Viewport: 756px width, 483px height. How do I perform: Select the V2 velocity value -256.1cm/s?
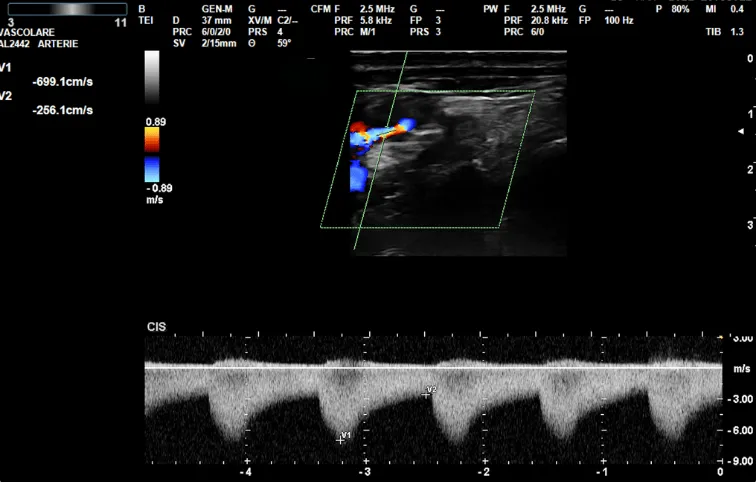63,110
